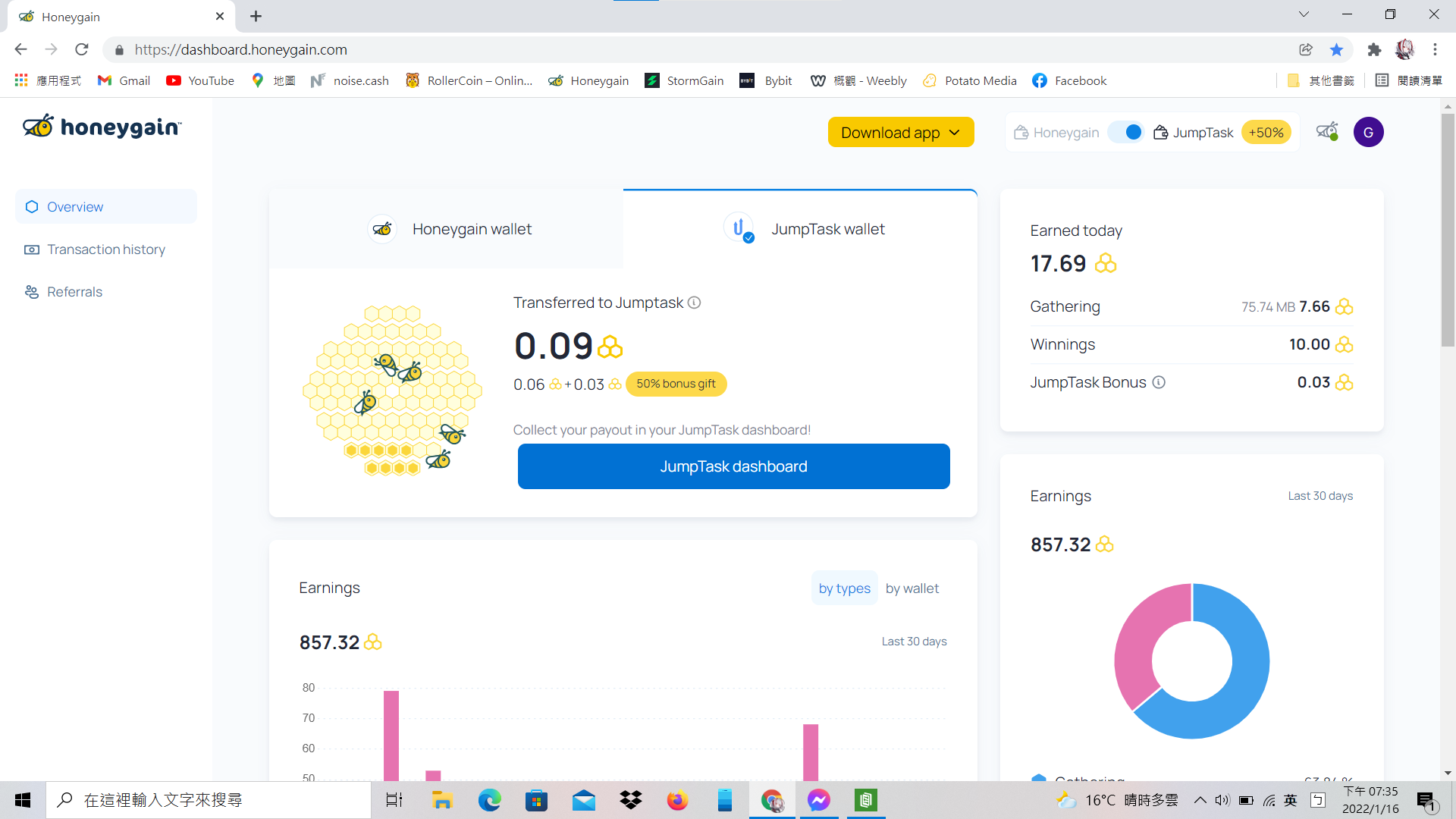Open the Potato Media bookmark

coord(970,80)
